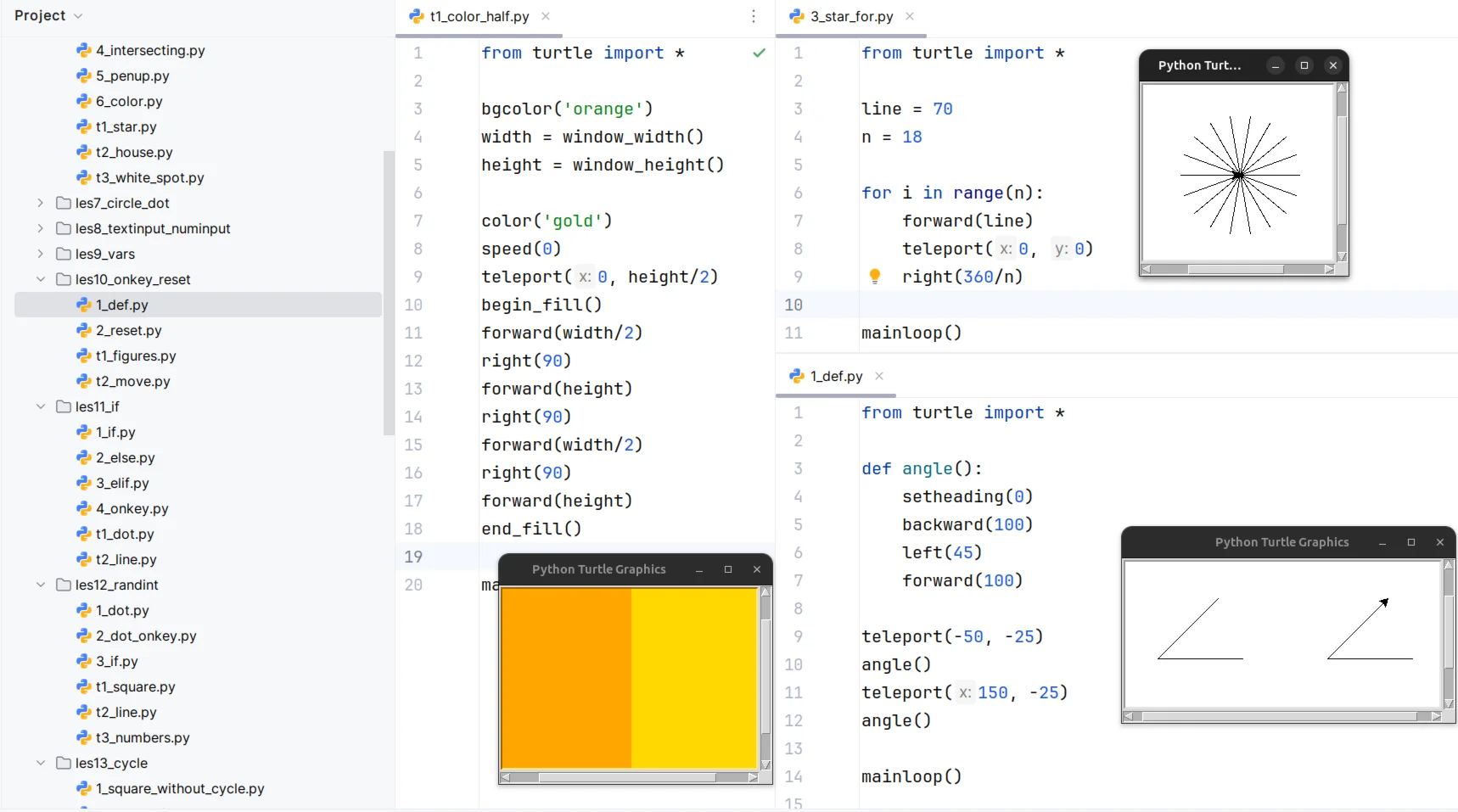Click the gold filled area in turtle canvas
The image size is (1458, 812).
[x=693, y=677]
